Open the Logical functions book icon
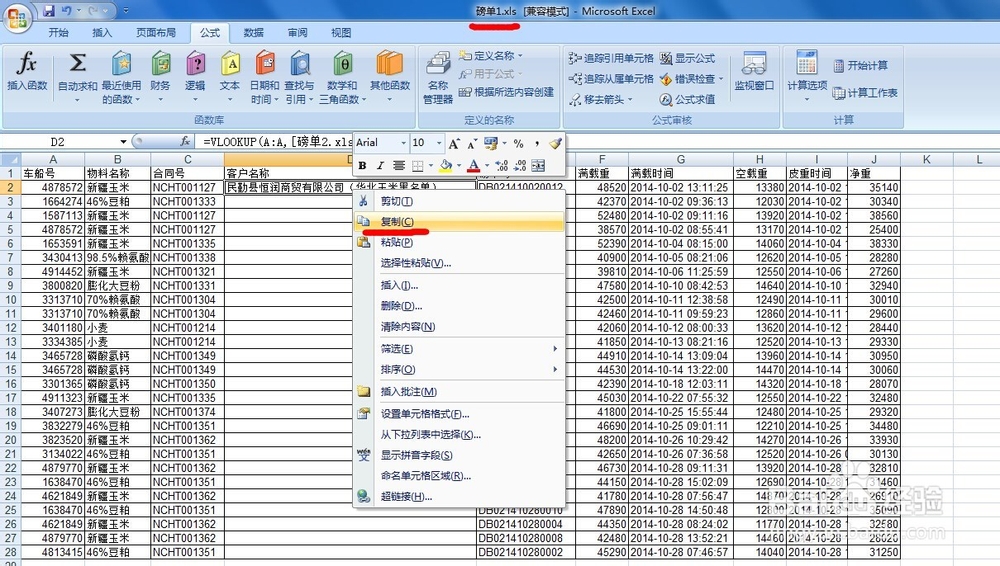 (195, 64)
